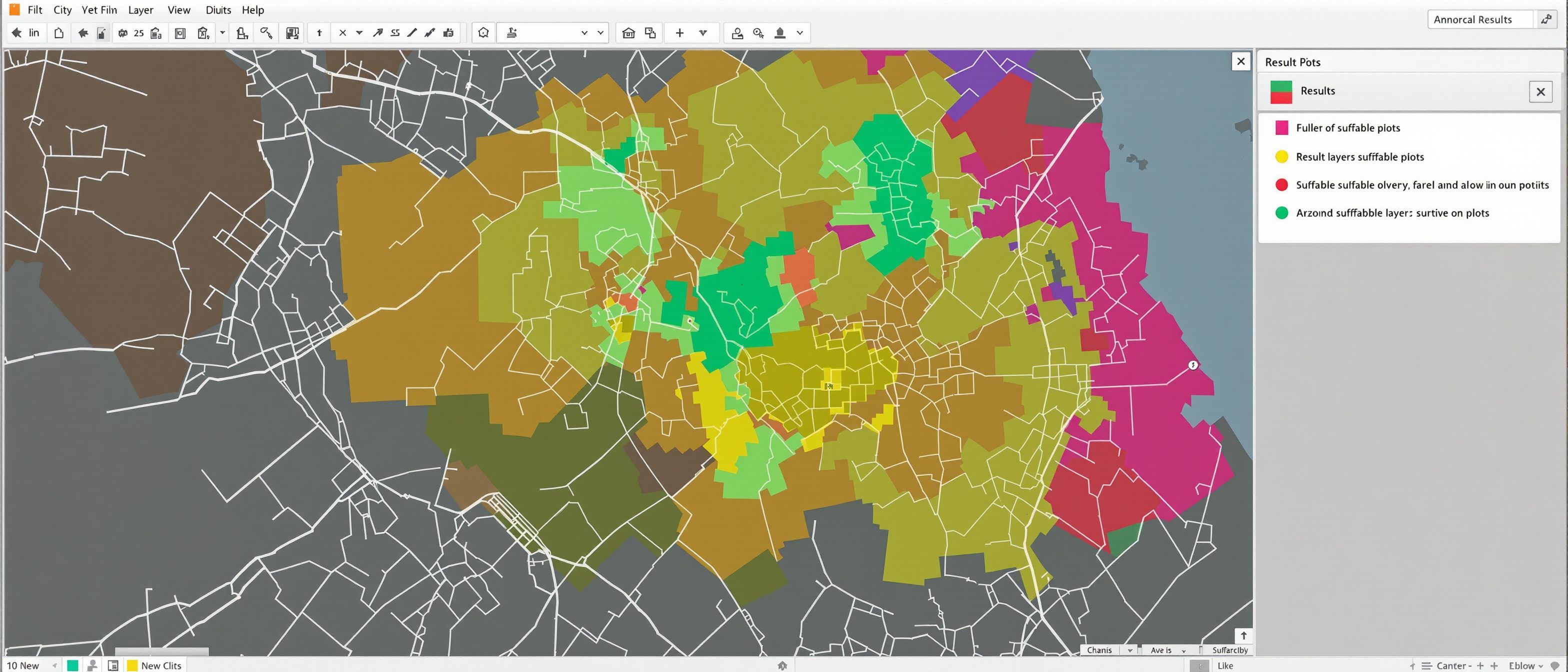Click the pink 'Fuller of suffable plots' swatch
Image resolution: width=1568 pixels, height=672 pixels.
(x=1282, y=127)
